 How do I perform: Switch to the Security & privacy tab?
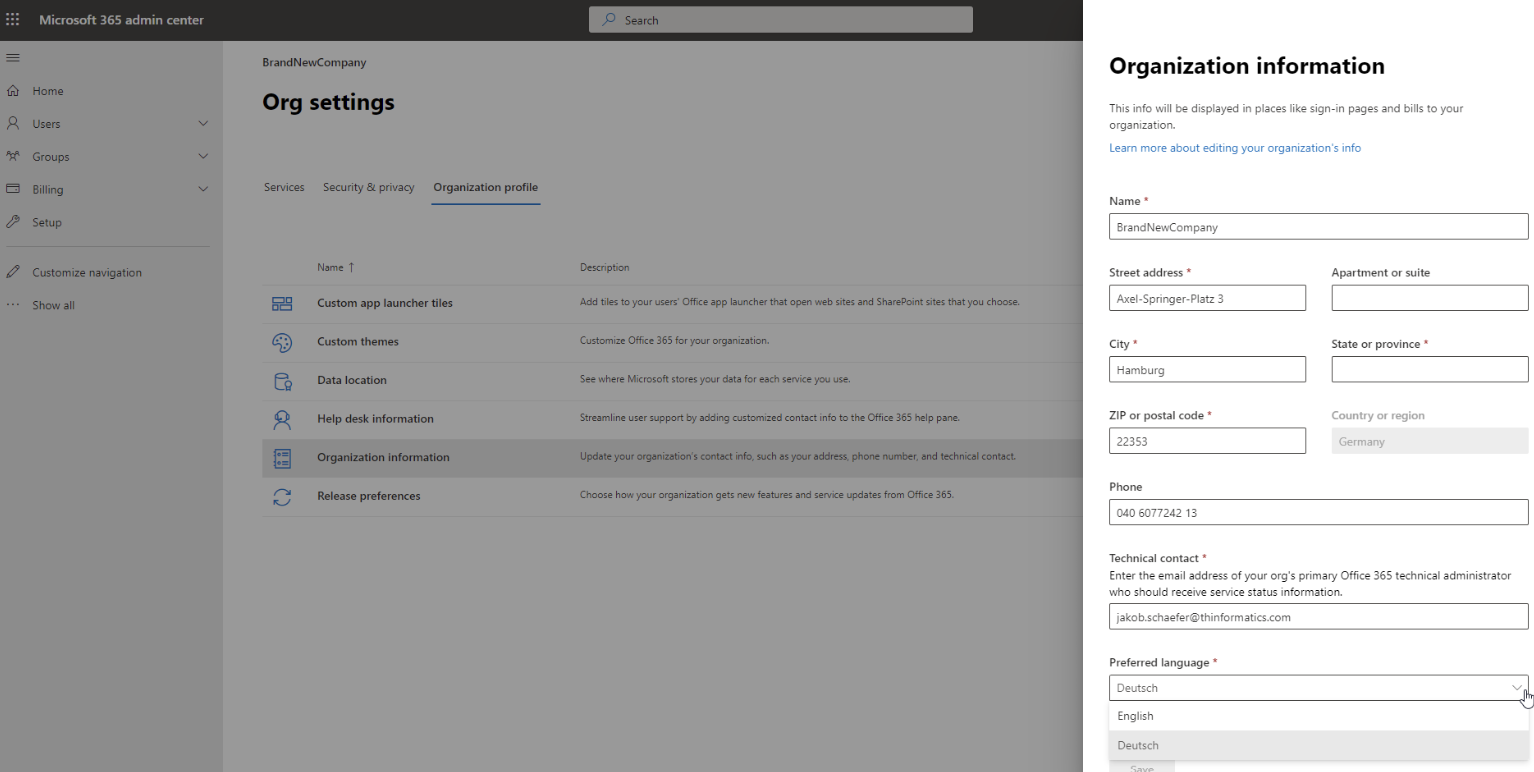(368, 188)
